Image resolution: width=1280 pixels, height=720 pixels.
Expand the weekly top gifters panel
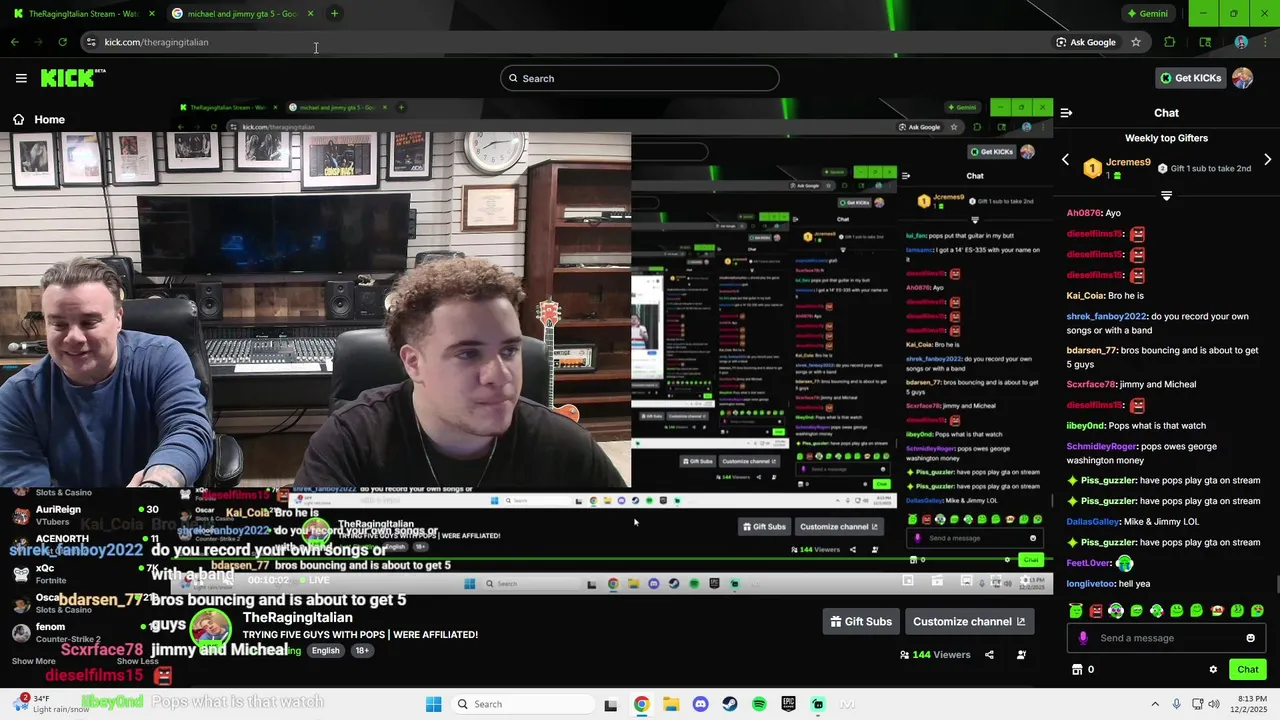pyautogui.click(x=1166, y=196)
